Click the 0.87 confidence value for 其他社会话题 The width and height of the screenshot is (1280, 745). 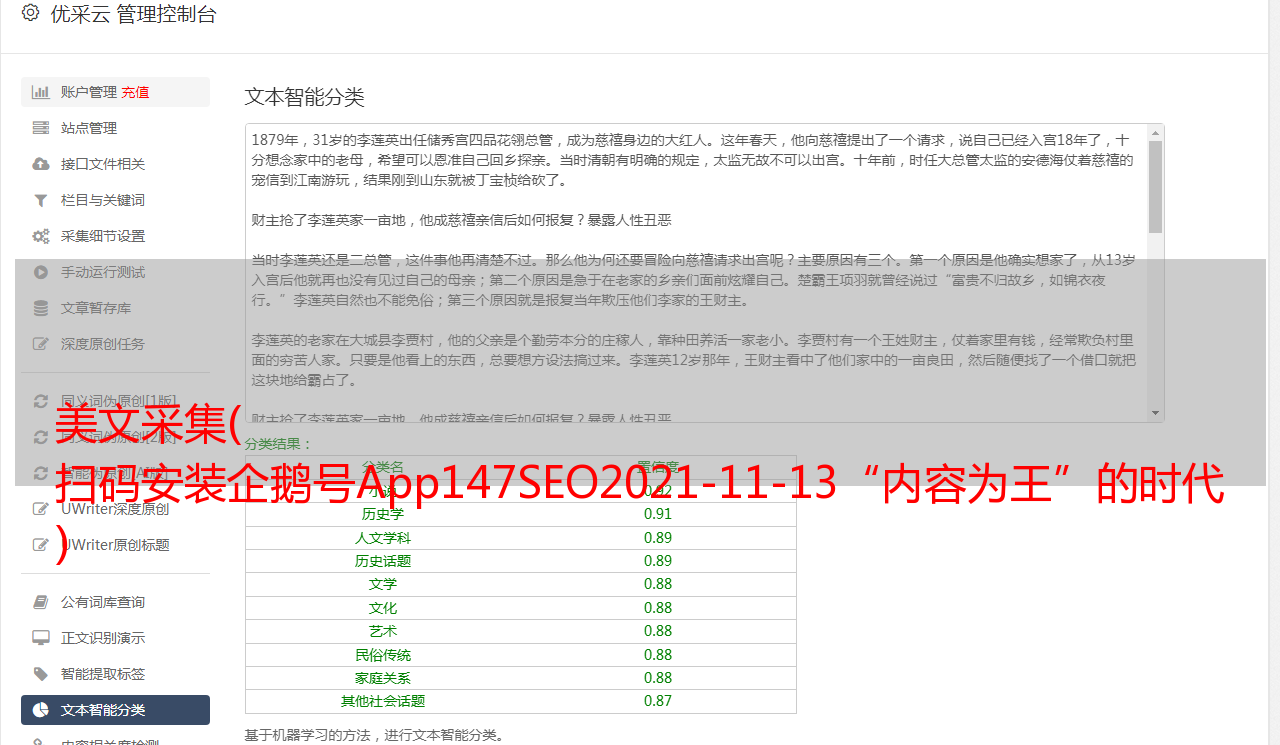(658, 701)
